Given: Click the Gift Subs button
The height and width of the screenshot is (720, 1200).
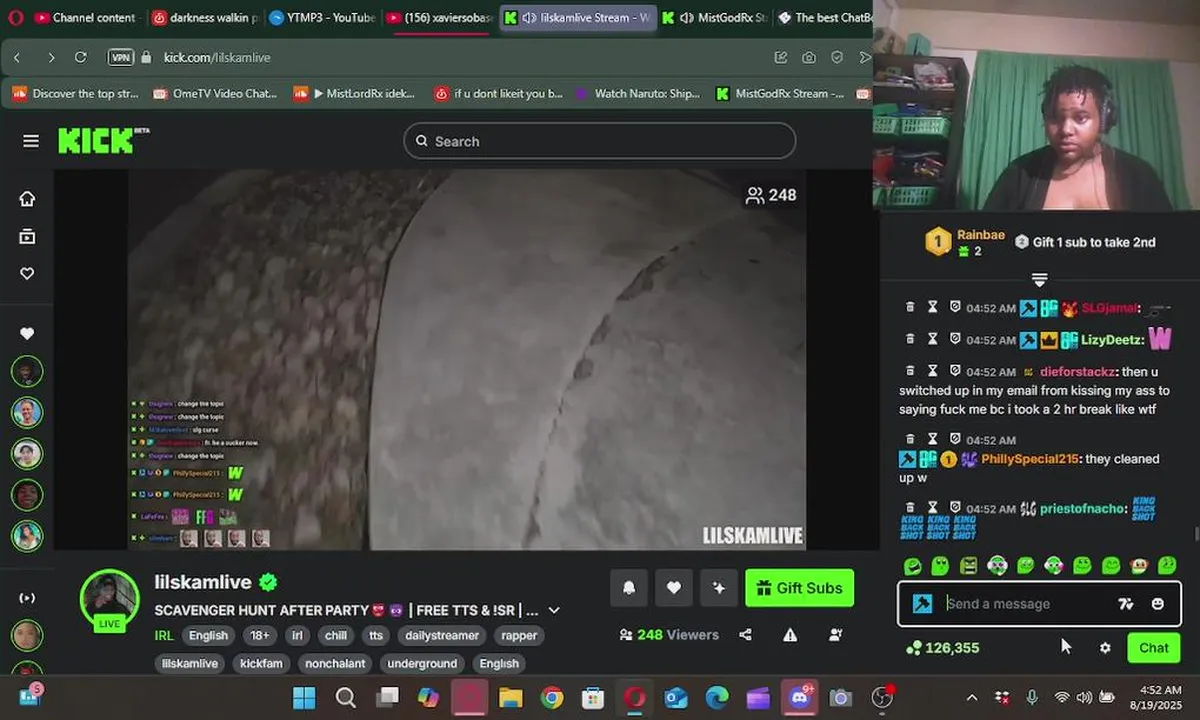Looking at the screenshot, I should pos(800,588).
